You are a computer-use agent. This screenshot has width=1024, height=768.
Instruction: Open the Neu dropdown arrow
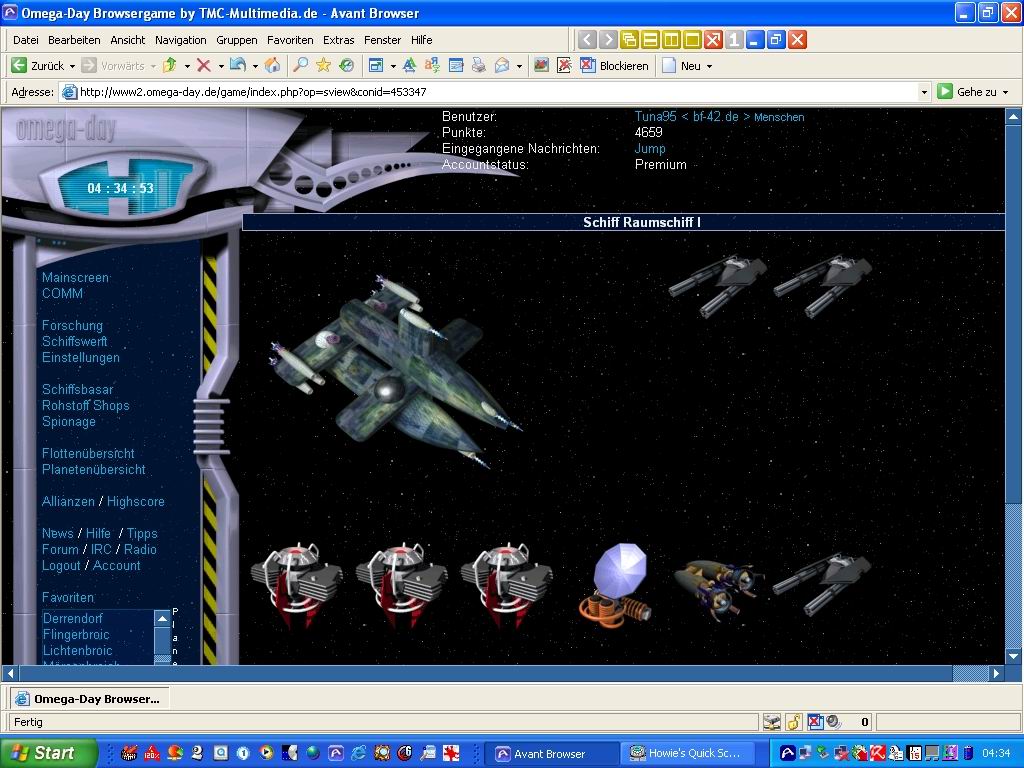[709, 66]
